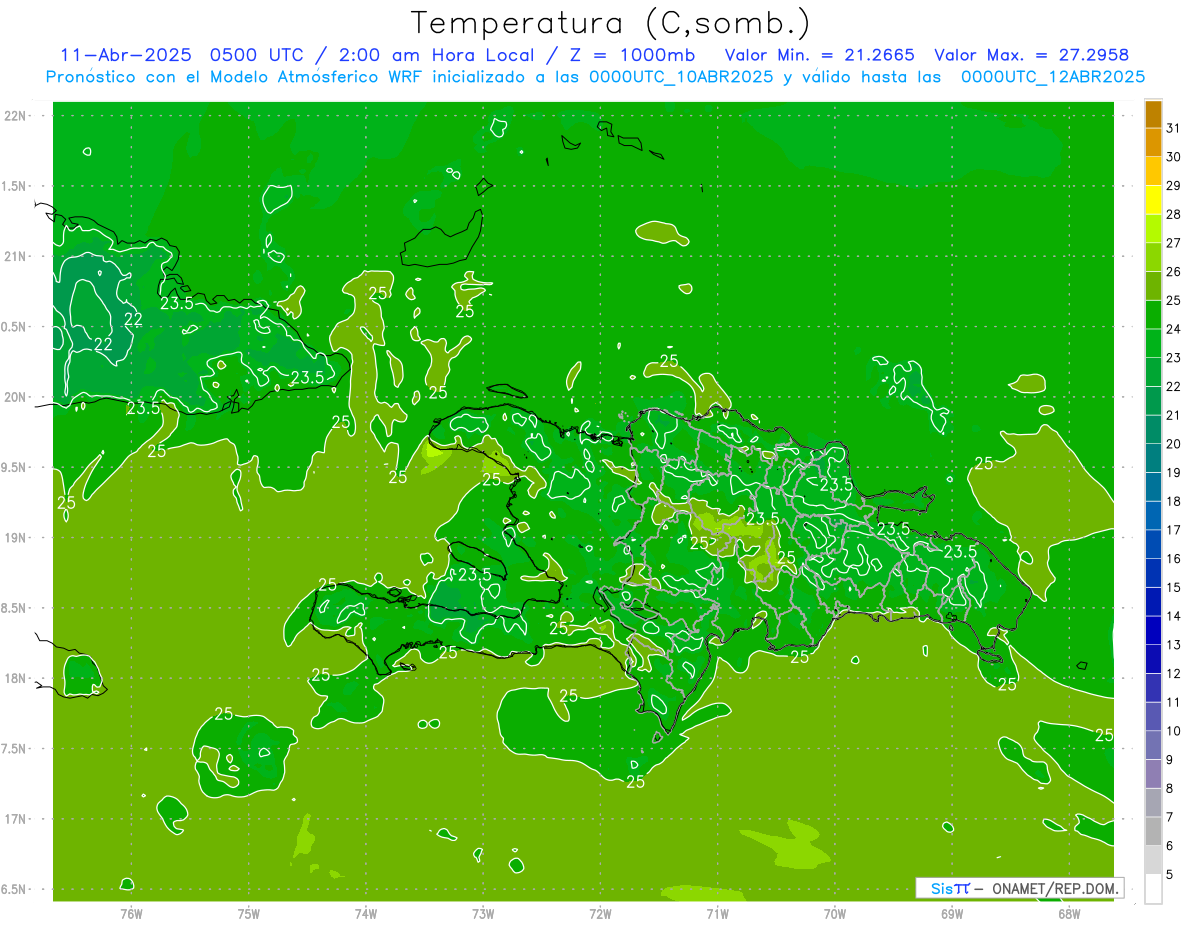This screenshot has height=927, width=1200.
Task: Click the "Valor Min. = 21.2665" value
Action: click(x=820, y=55)
